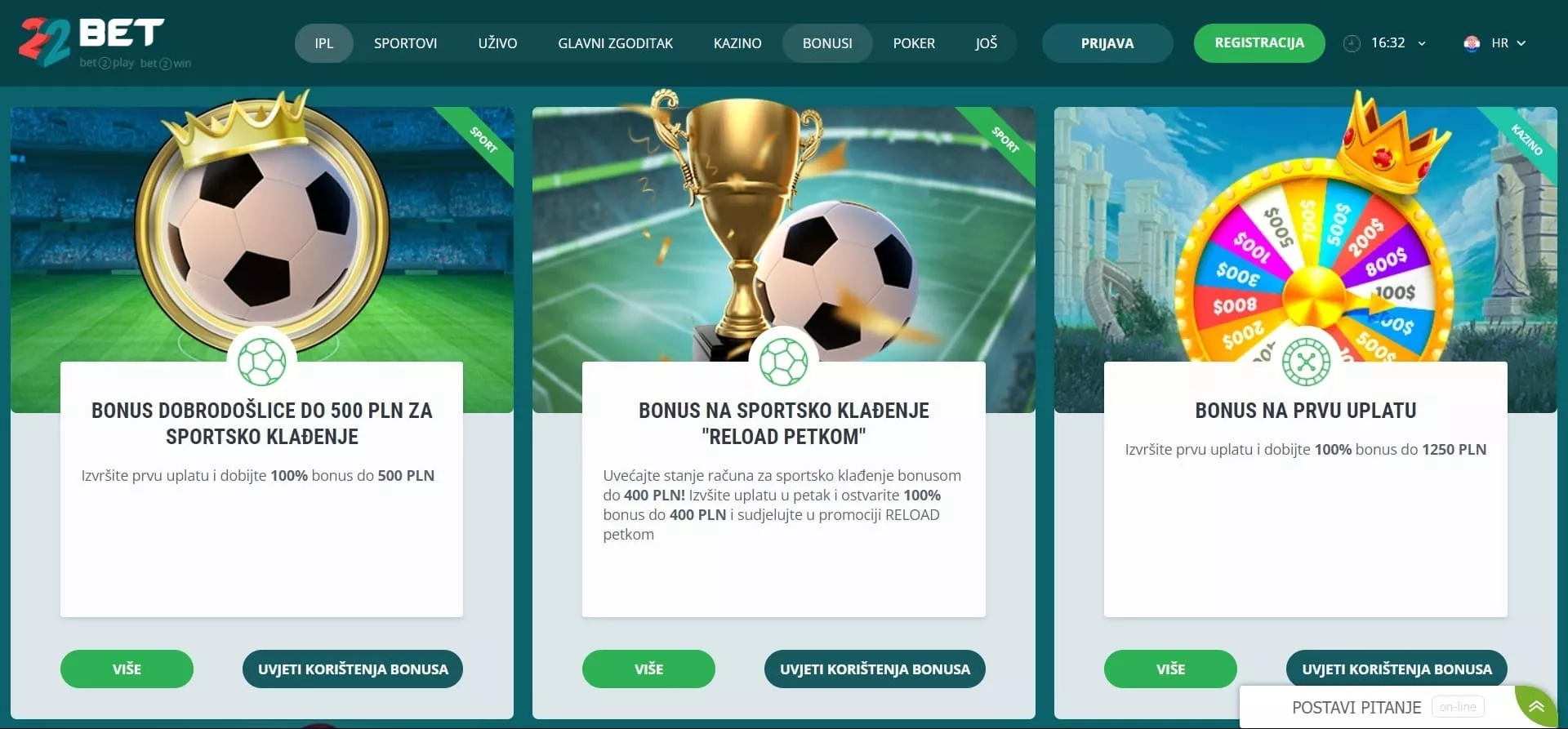The width and height of the screenshot is (1568, 729).
Task: Click VIŠE under the welcome bonus card
Action: click(x=127, y=669)
